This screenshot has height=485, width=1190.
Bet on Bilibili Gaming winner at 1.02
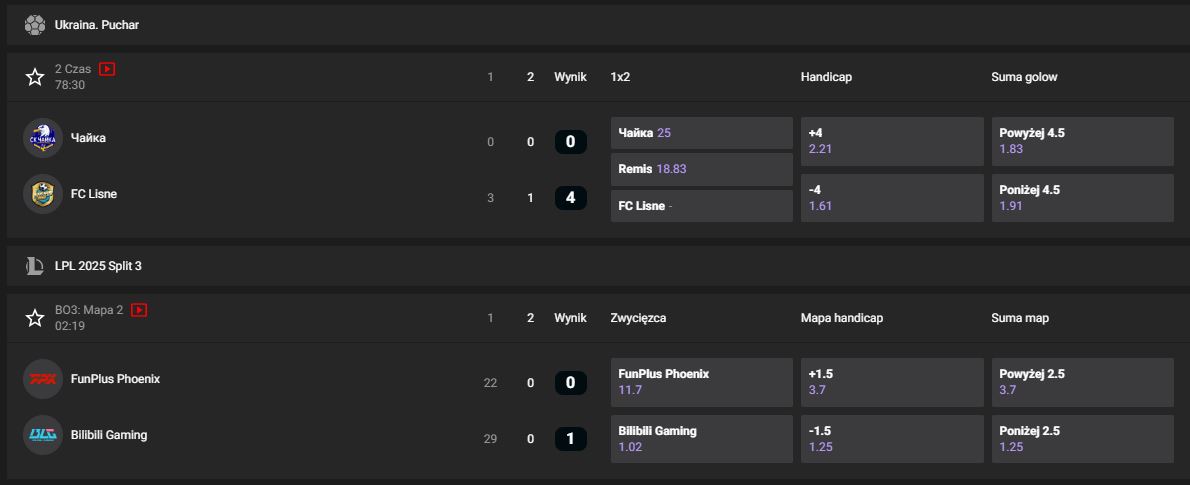pos(702,439)
